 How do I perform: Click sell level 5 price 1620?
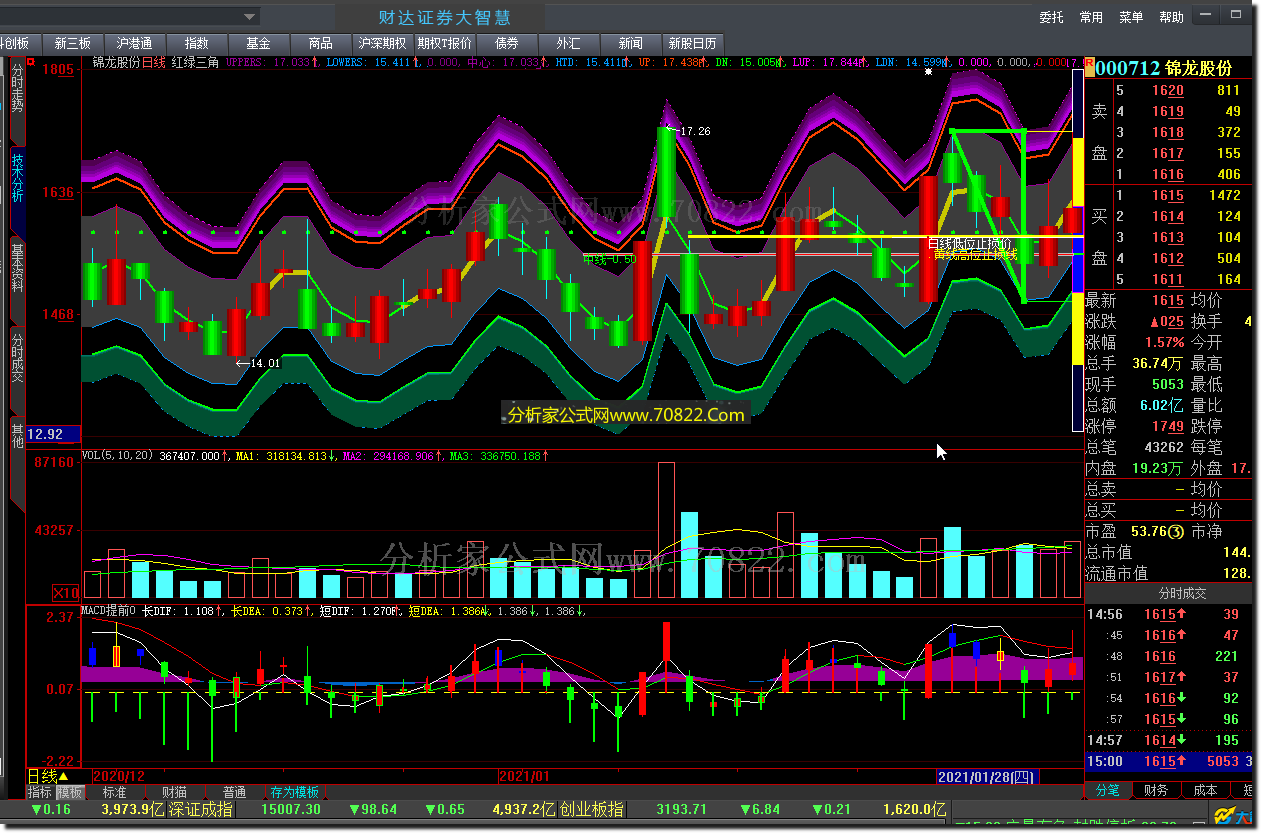tap(1167, 90)
